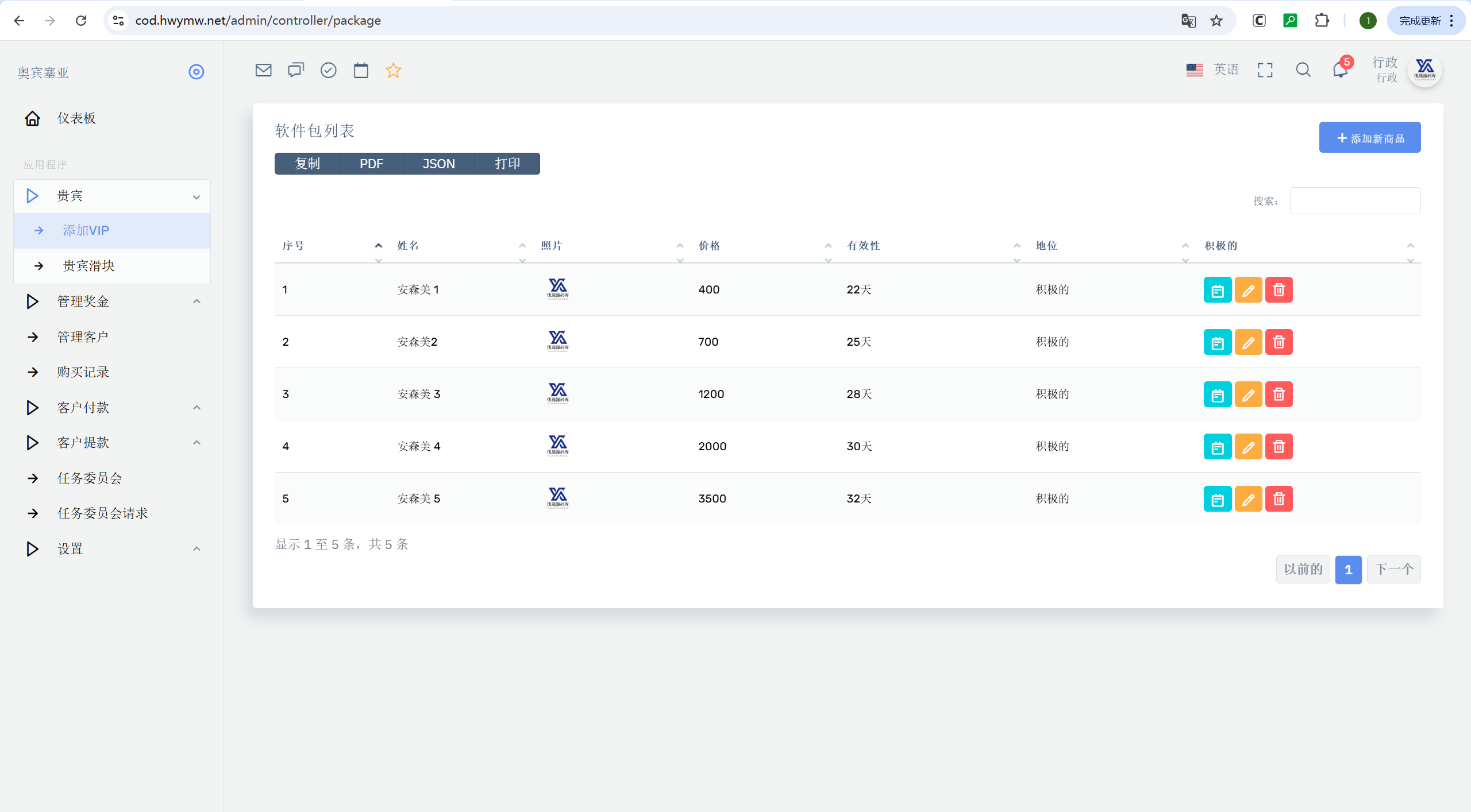Image resolution: width=1471 pixels, height=812 pixels.
Task: Open the mail envelope icon
Action: (263, 70)
